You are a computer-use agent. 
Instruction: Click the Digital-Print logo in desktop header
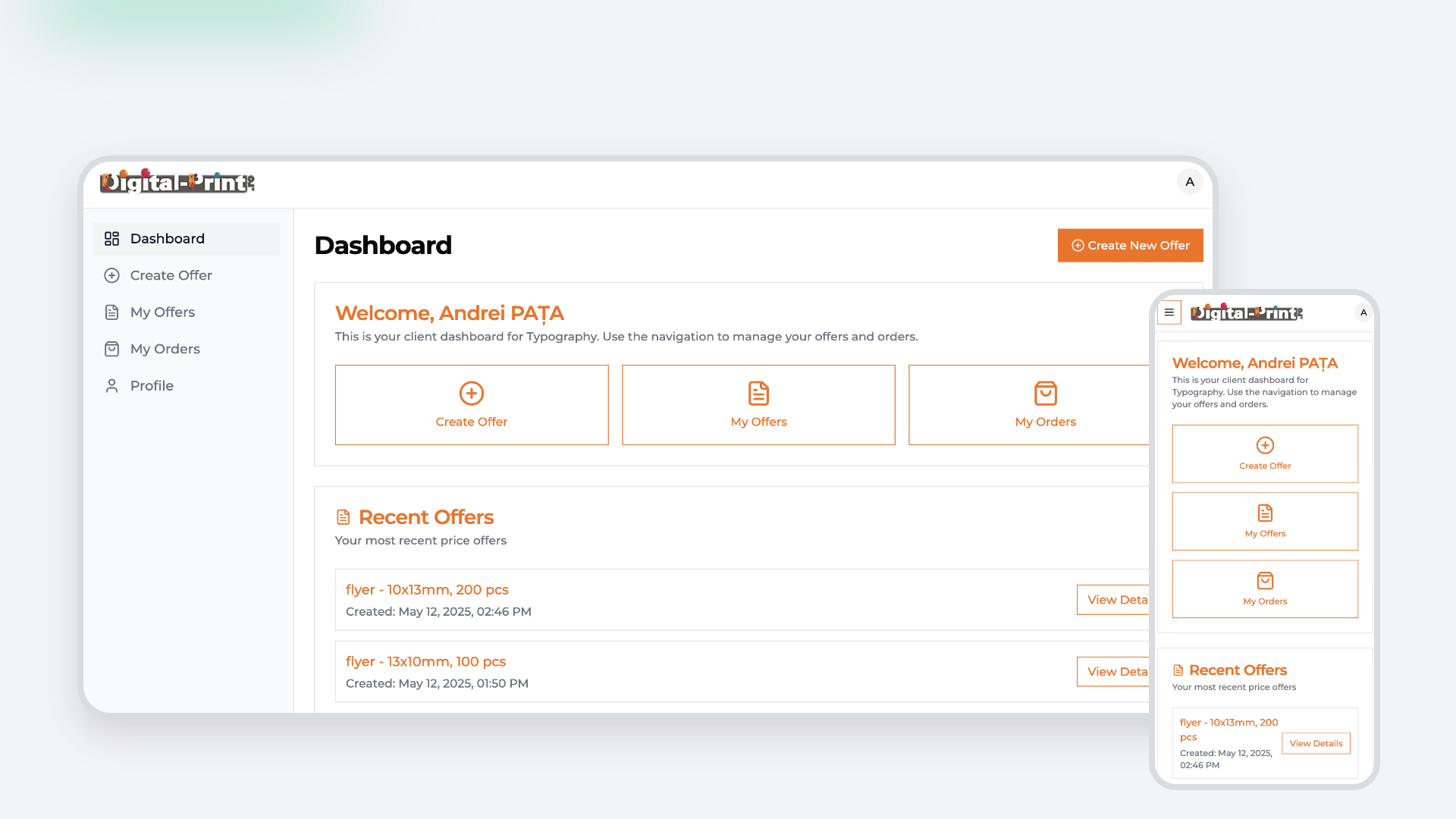[x=177, y=182]
